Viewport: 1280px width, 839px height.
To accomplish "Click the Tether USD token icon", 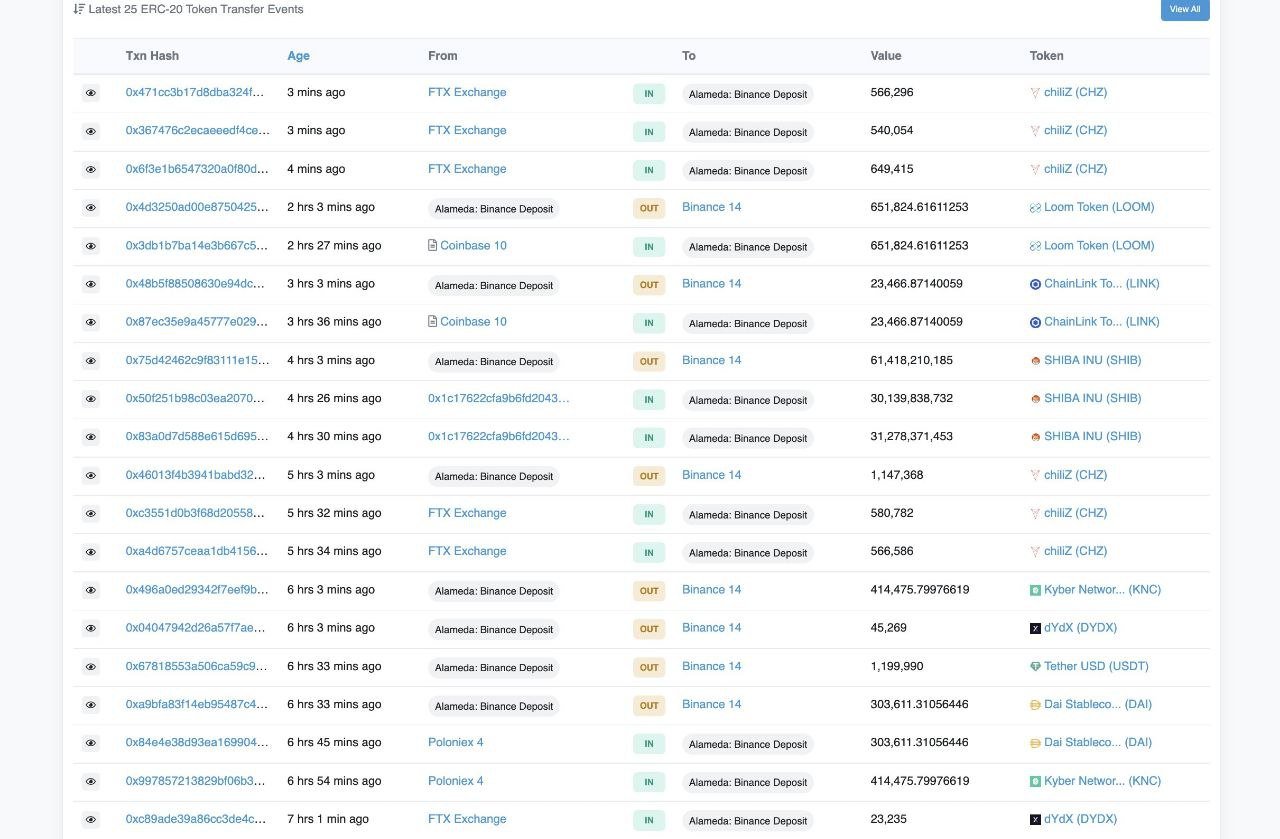I will pos(1034,666).
